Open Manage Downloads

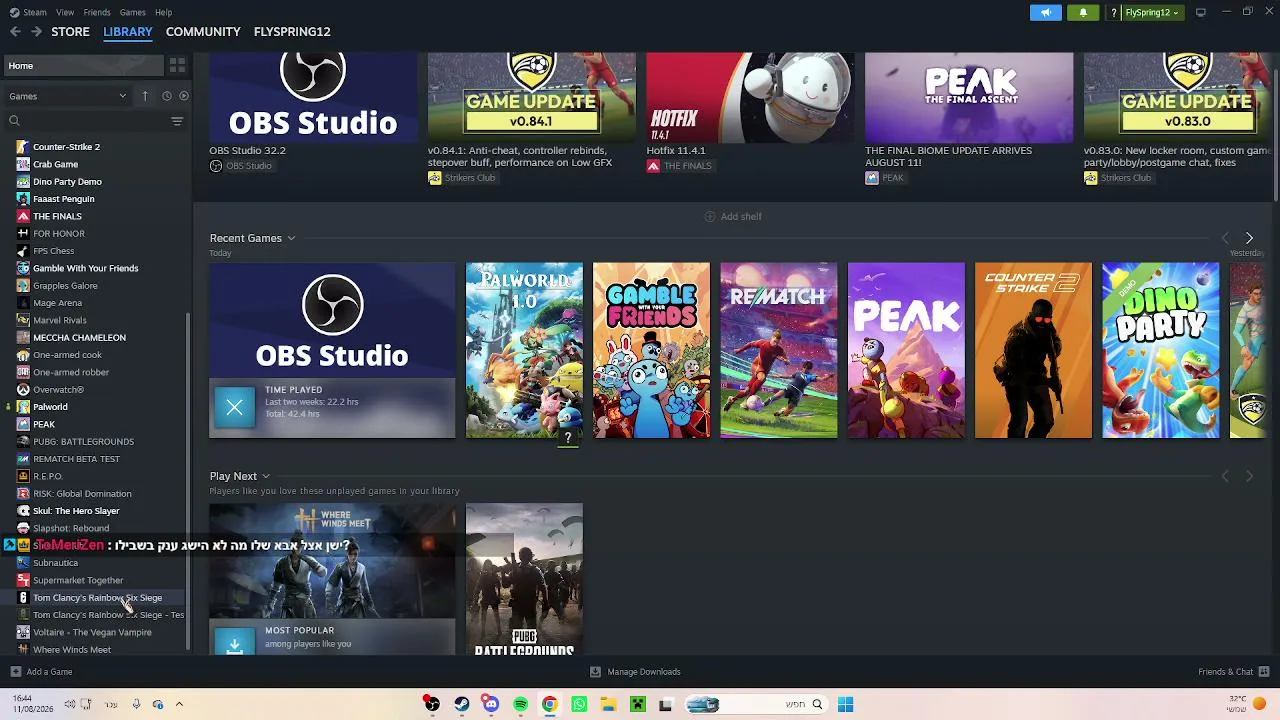[x=635, y=672]
